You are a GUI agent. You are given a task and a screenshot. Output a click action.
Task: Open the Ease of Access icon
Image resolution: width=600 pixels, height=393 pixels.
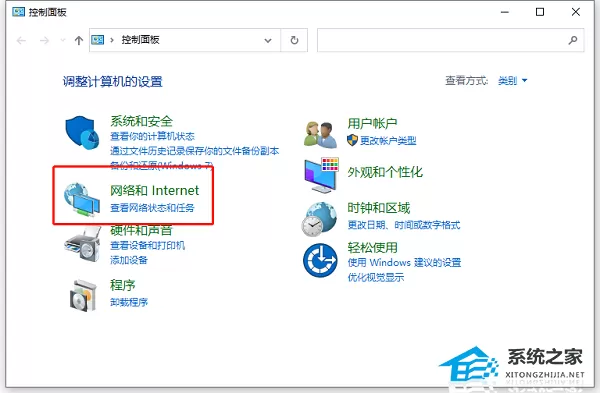(320, 261)
